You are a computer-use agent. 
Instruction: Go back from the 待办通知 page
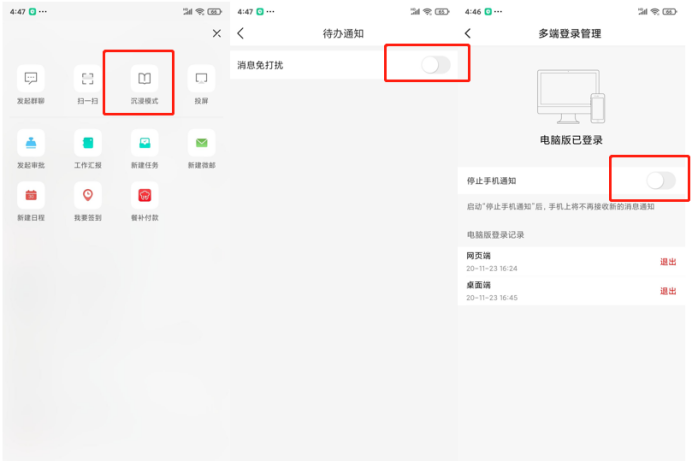pyautogui.click(x=240, y=33)
